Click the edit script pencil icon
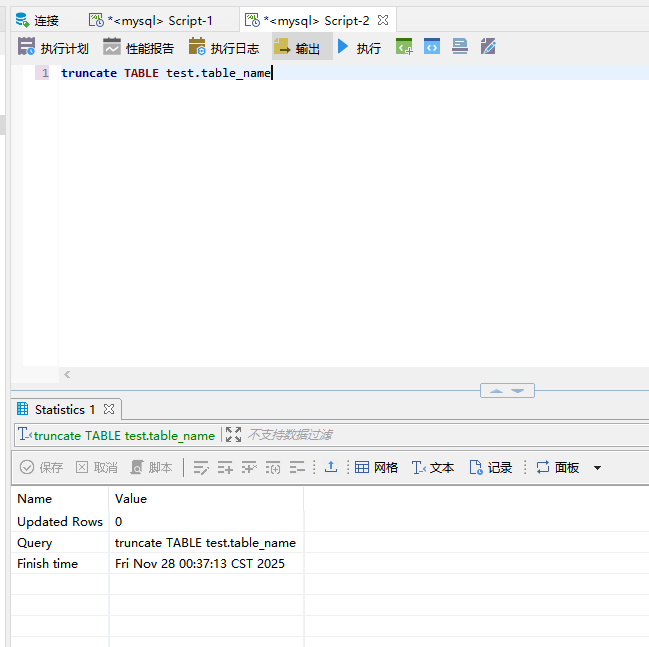 click(488, 46)
